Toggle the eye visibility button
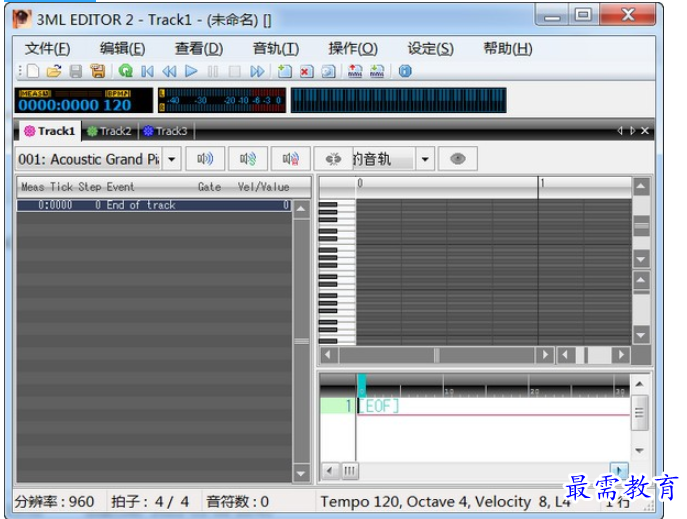Image resolution: width=687 pixels, height=519 pixels. [x=458, y=159]
